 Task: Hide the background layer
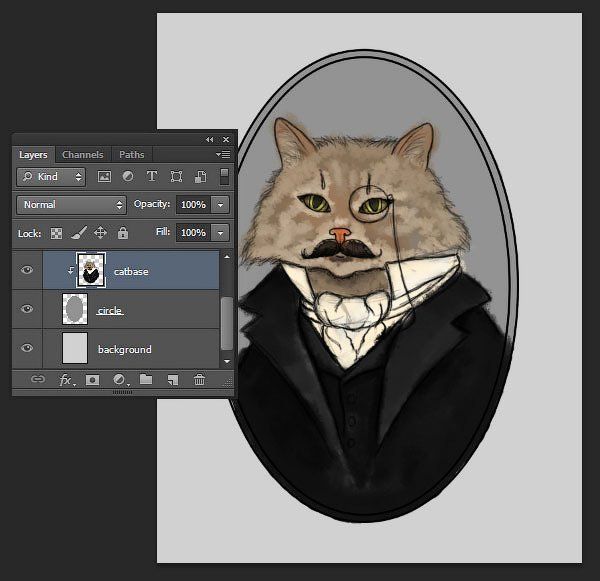point(27,348)
